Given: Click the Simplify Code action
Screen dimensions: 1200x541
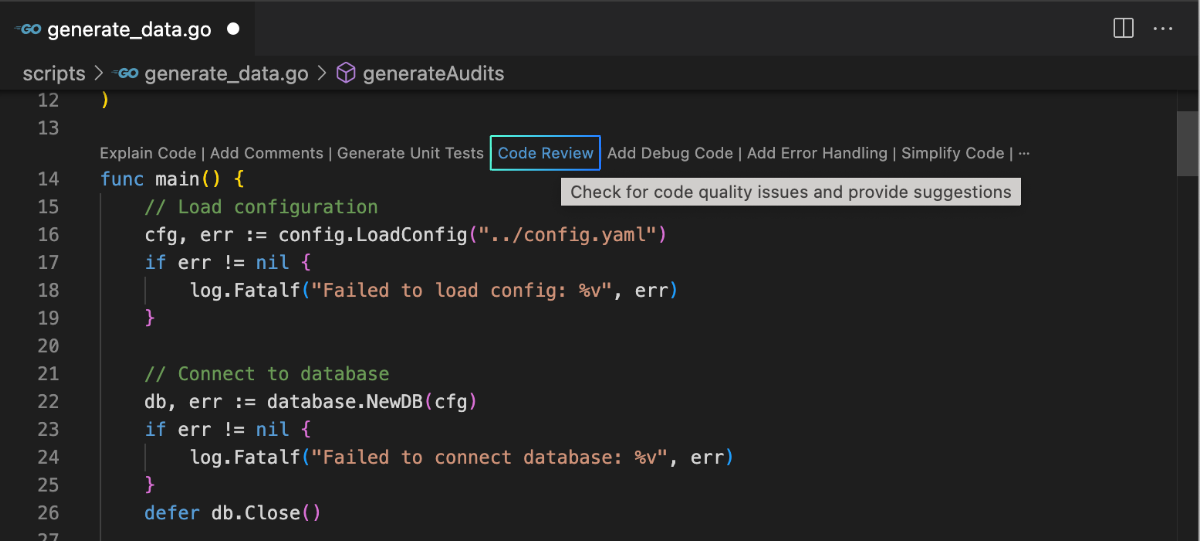Looking at the screenshot, I should pos(952,153).
